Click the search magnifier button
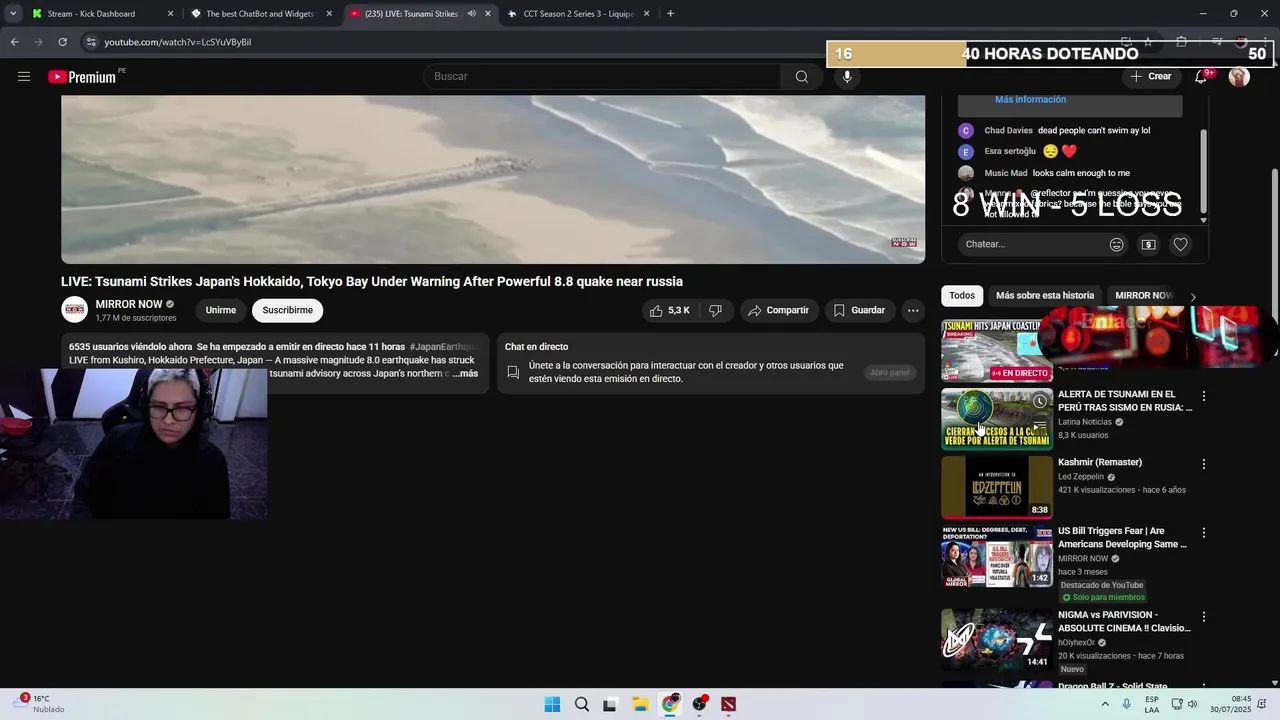Screen dimensions: 1280x720 pos(802,76)
